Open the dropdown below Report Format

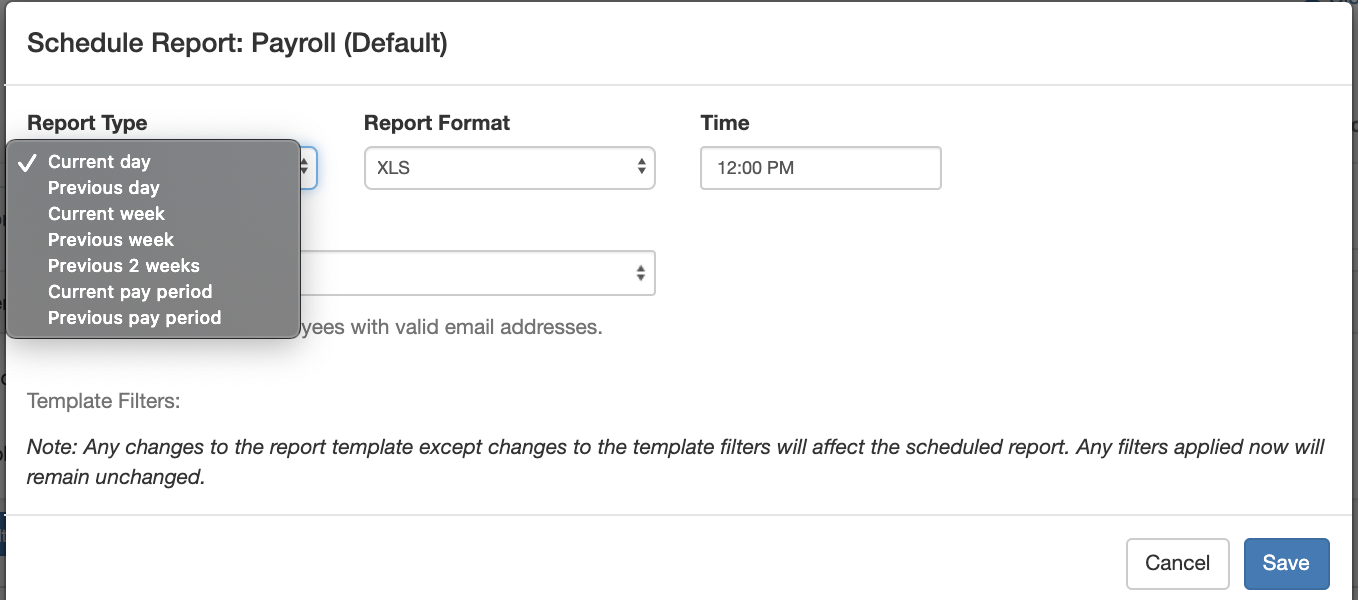point(478,273)
